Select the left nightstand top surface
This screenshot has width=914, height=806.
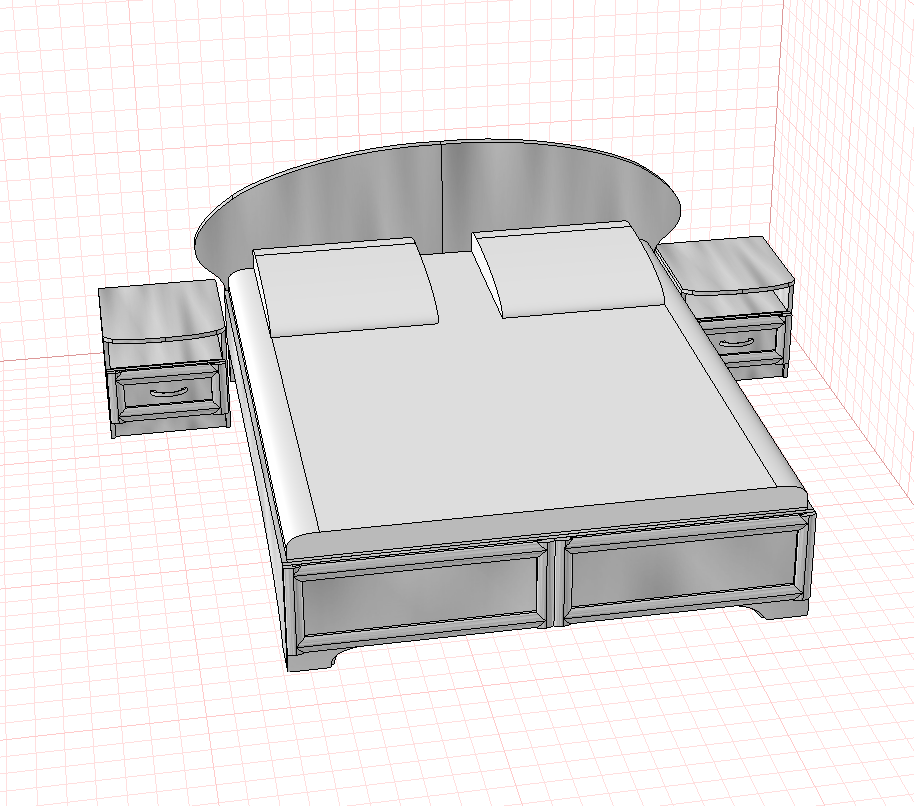161,310
